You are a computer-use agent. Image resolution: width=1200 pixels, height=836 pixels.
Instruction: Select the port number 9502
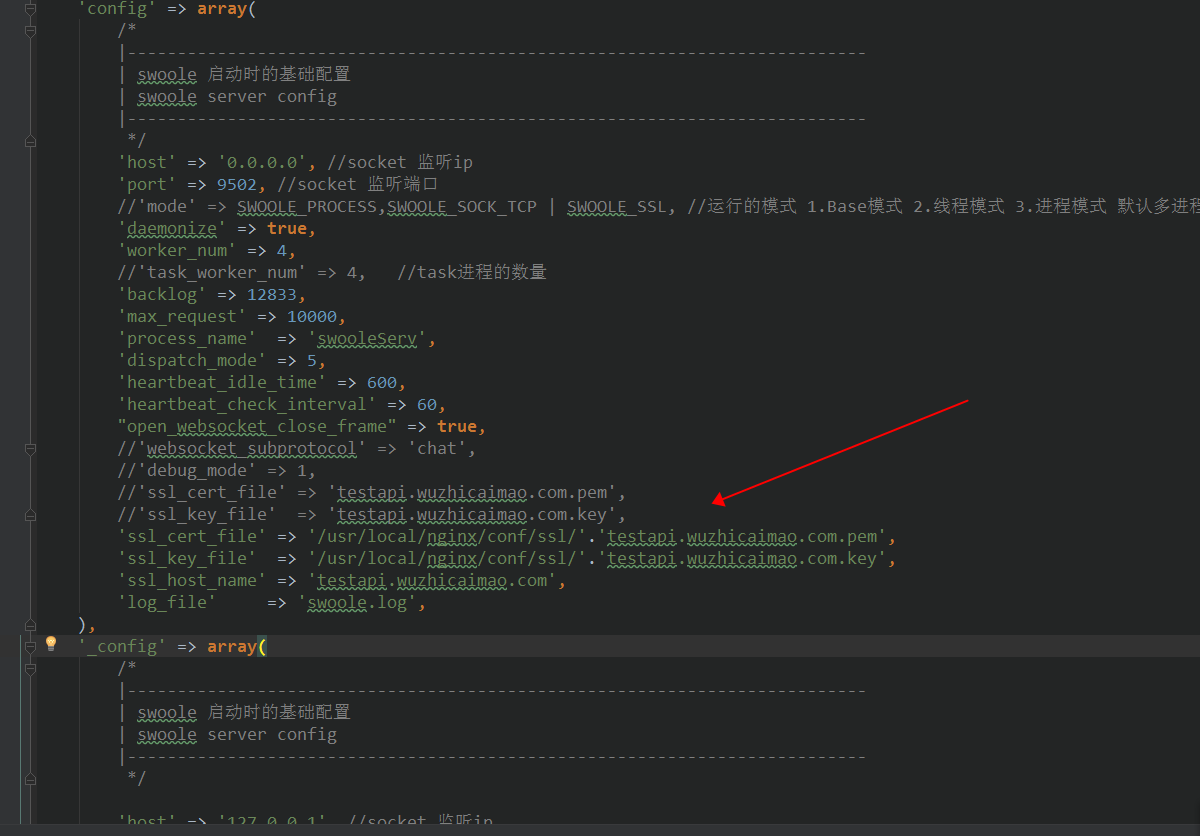(237, 184)
